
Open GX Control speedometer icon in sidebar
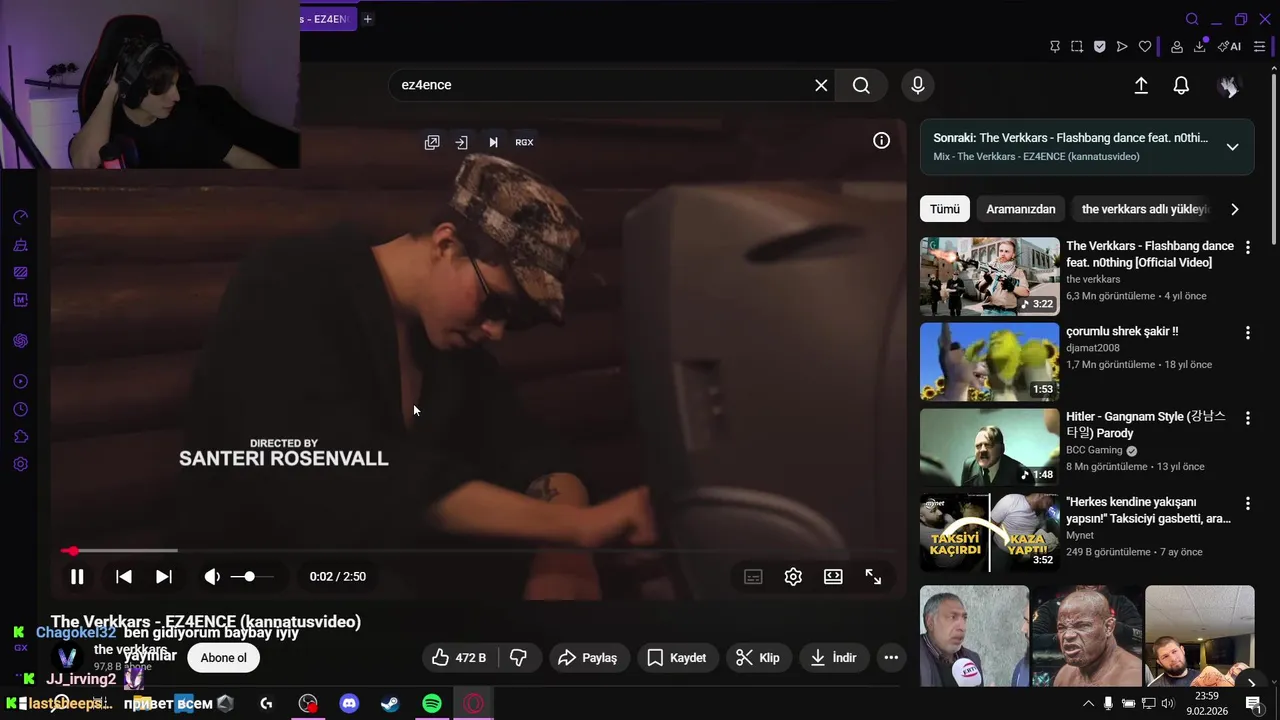point(20,218)
